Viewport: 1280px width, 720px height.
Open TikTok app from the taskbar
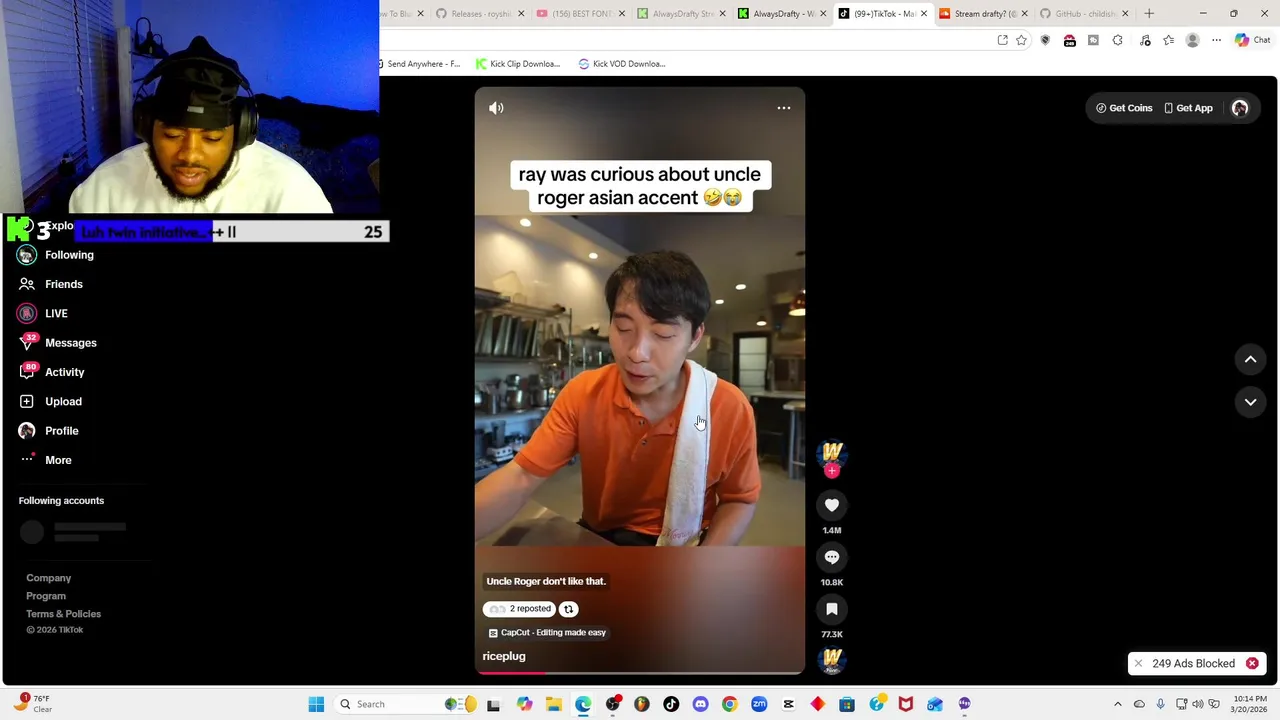pyautogui.click(x=671, y=704)
